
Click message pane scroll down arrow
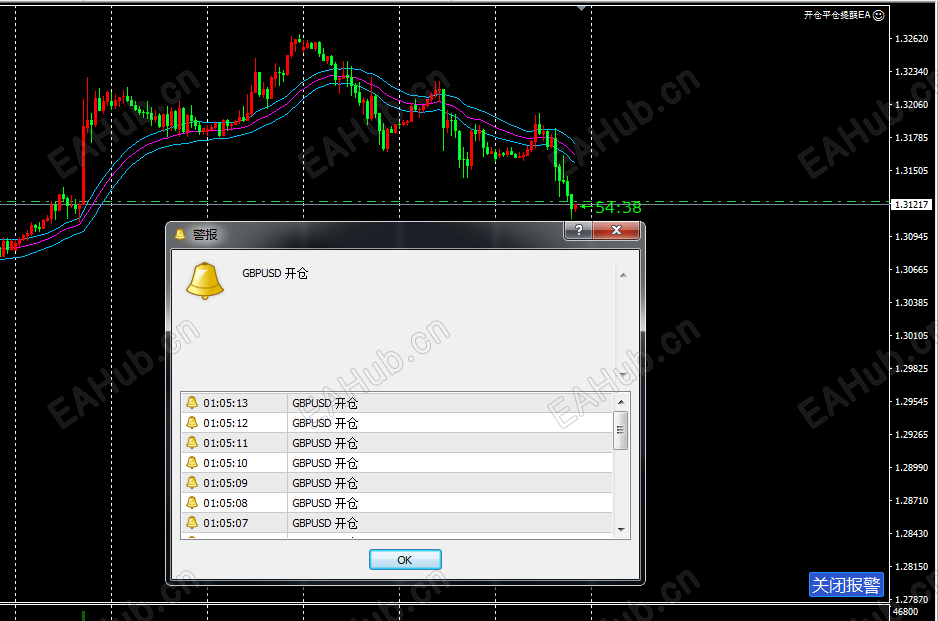[623, 375]
